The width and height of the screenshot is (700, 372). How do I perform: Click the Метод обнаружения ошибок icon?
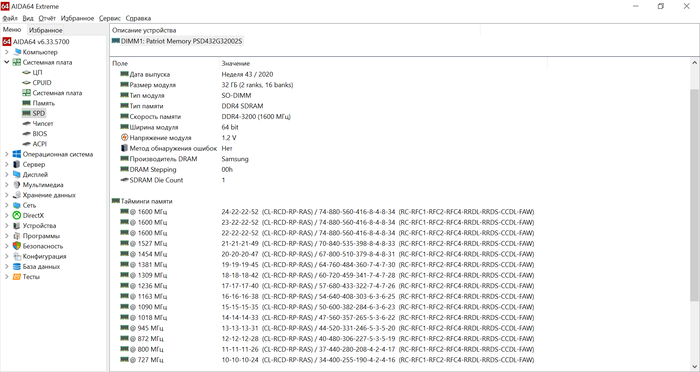click(x=125, y=148)
